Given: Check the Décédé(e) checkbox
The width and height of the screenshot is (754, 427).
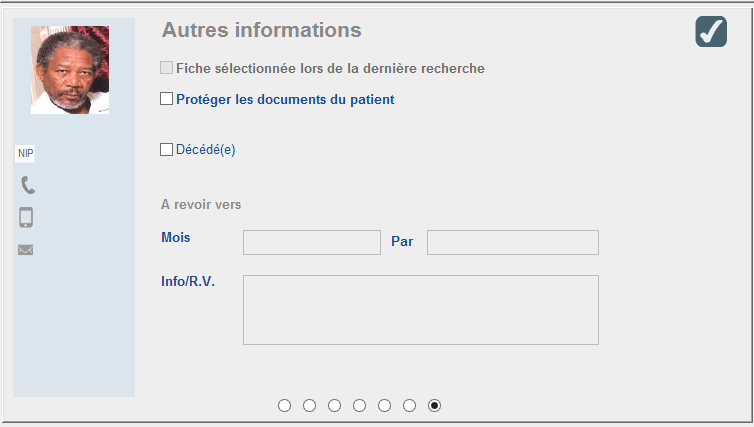Looking at the screenshot, I should click(x=167, y=150).
